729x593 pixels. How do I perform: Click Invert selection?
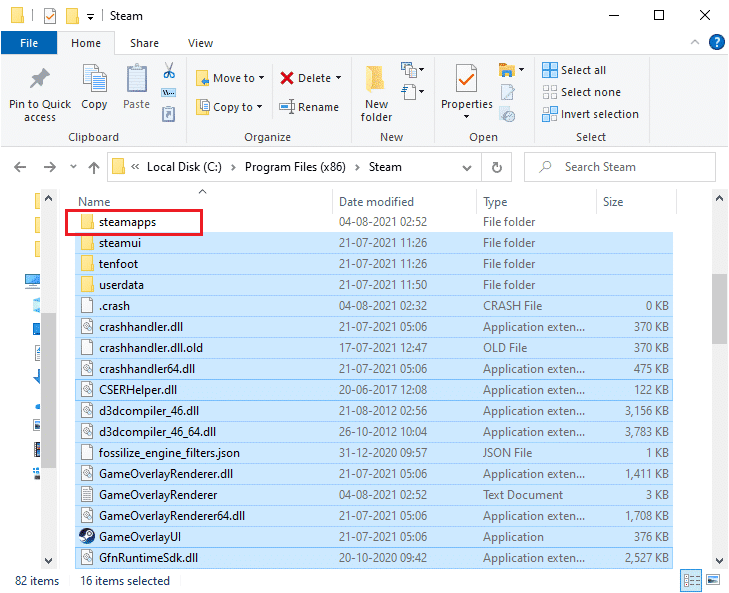[590, 113]
